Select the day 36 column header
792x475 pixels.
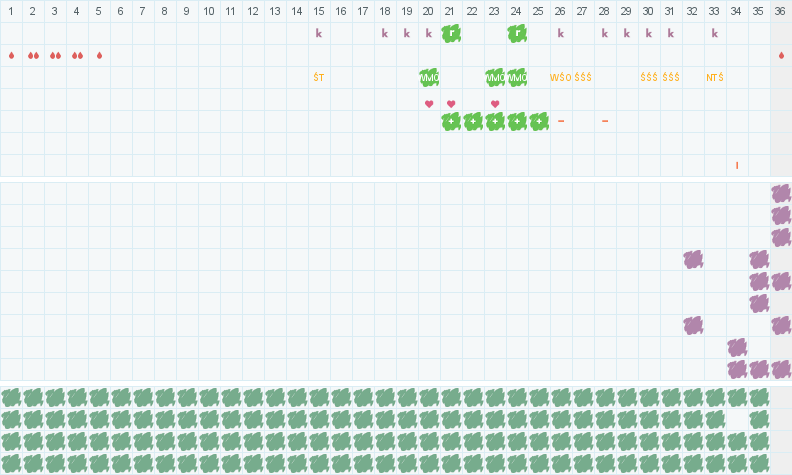click(x=781, y=10)
